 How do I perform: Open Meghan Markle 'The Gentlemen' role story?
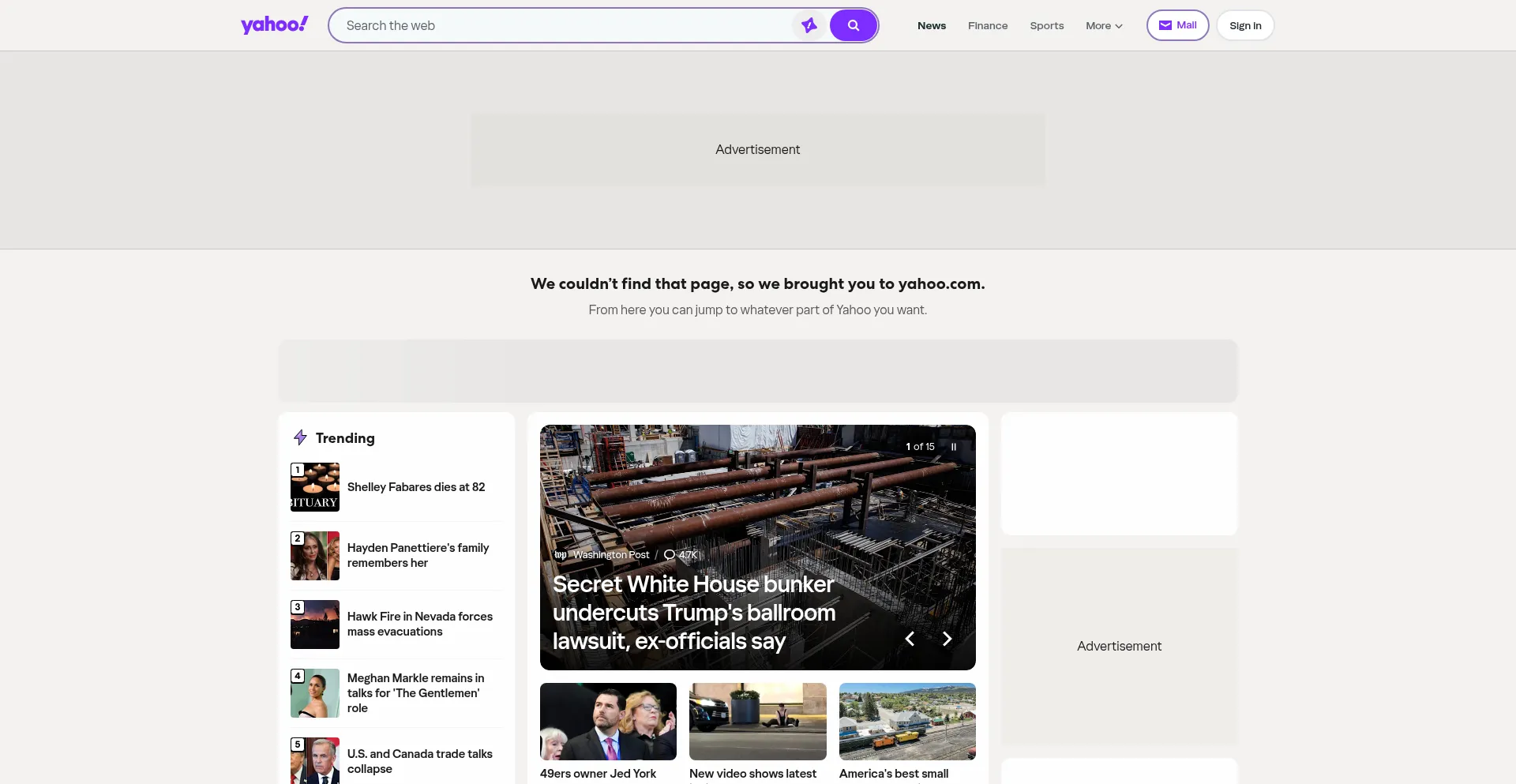click(416, 693)
